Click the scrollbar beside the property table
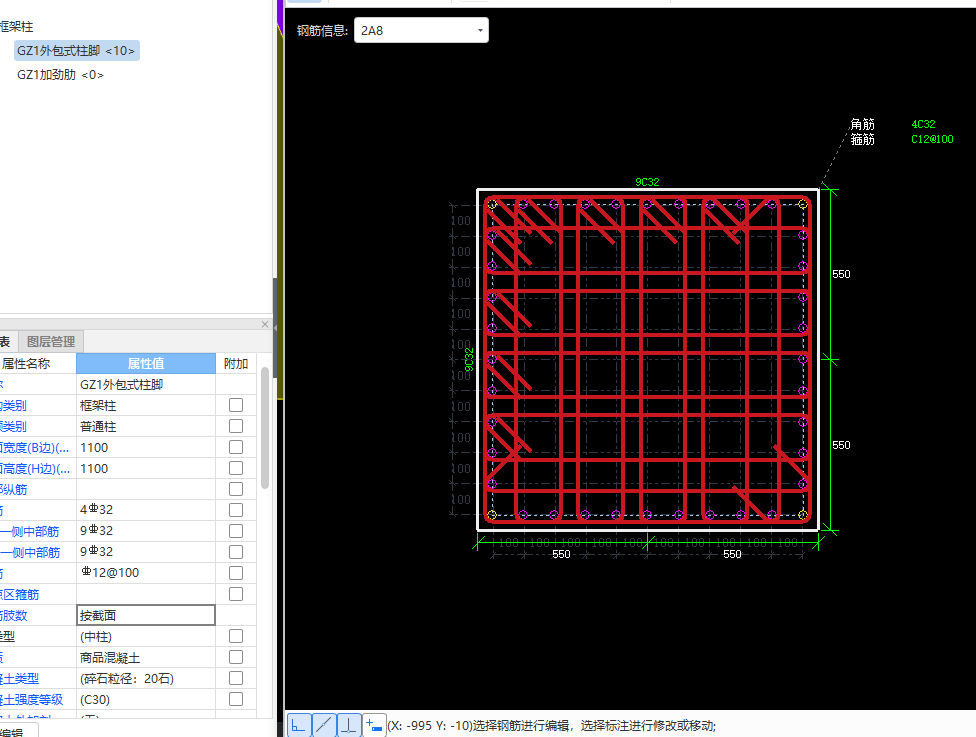Screen dimensions: 976x737 (x=265, y=428)
